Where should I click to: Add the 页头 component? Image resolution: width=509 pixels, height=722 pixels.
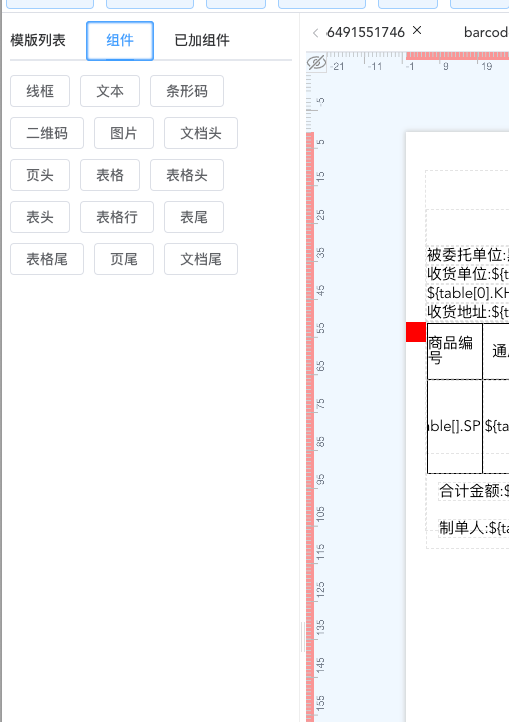point(40,175)
